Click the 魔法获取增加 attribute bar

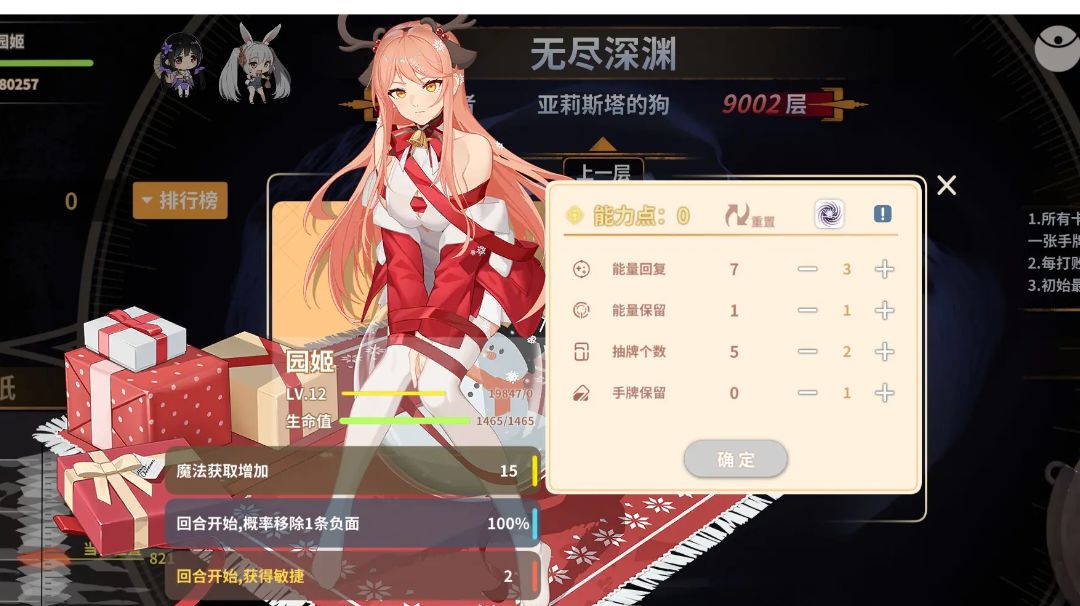(x=351, y=470)
